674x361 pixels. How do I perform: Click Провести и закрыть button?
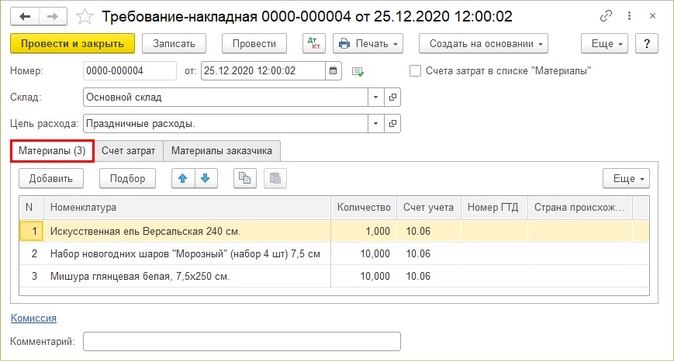(73, 44)
